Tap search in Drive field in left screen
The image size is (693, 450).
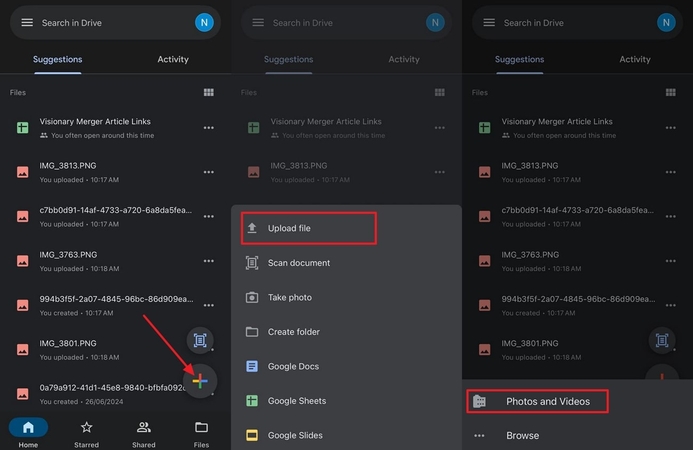click(x=115, y=23)
